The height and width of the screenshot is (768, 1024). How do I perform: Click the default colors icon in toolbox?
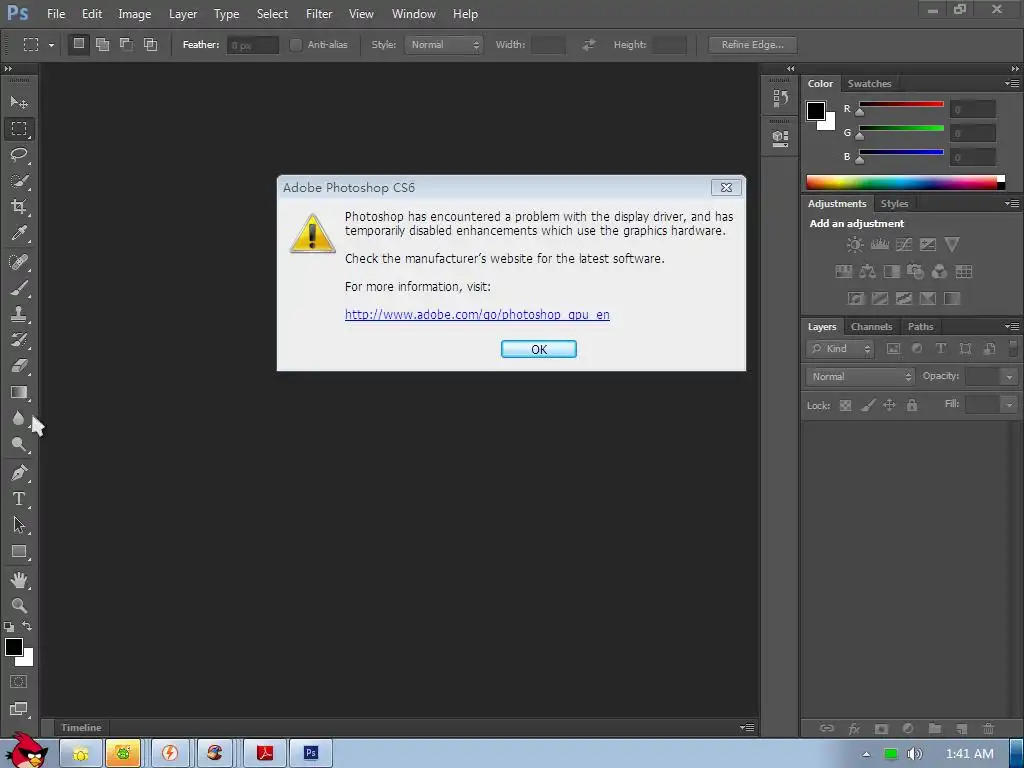coord(8,627)
